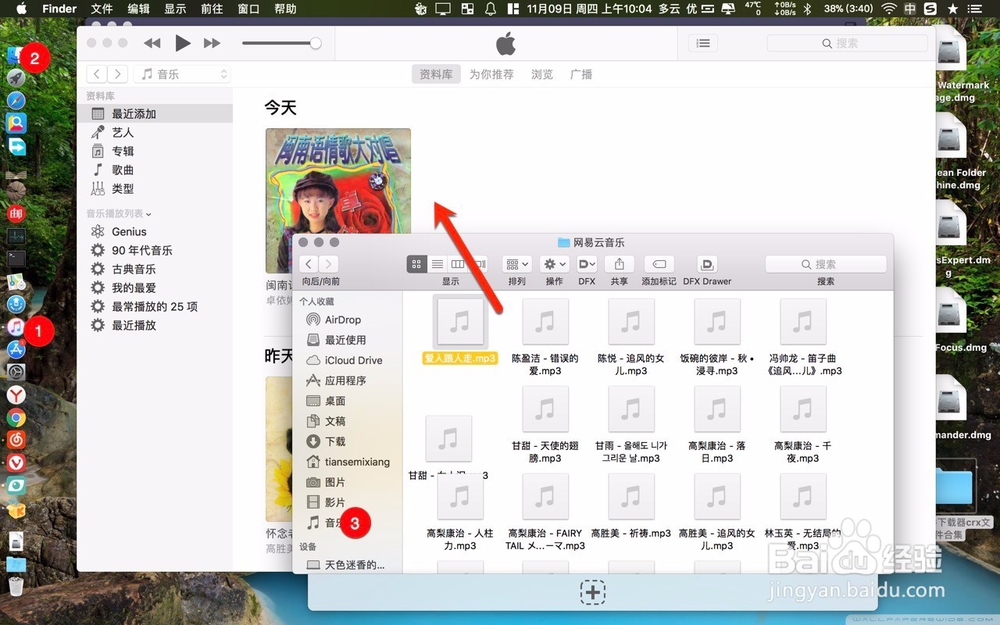Open the Up Next list icon in iTunes
Image resolution: width=1000 pixels, height=625 pixels.
703,43
